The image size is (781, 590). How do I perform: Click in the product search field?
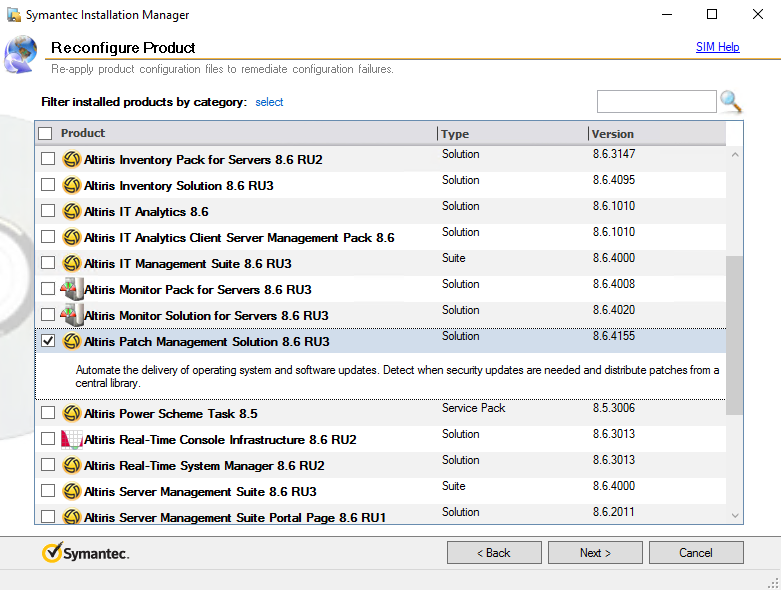tap(656, 102)
